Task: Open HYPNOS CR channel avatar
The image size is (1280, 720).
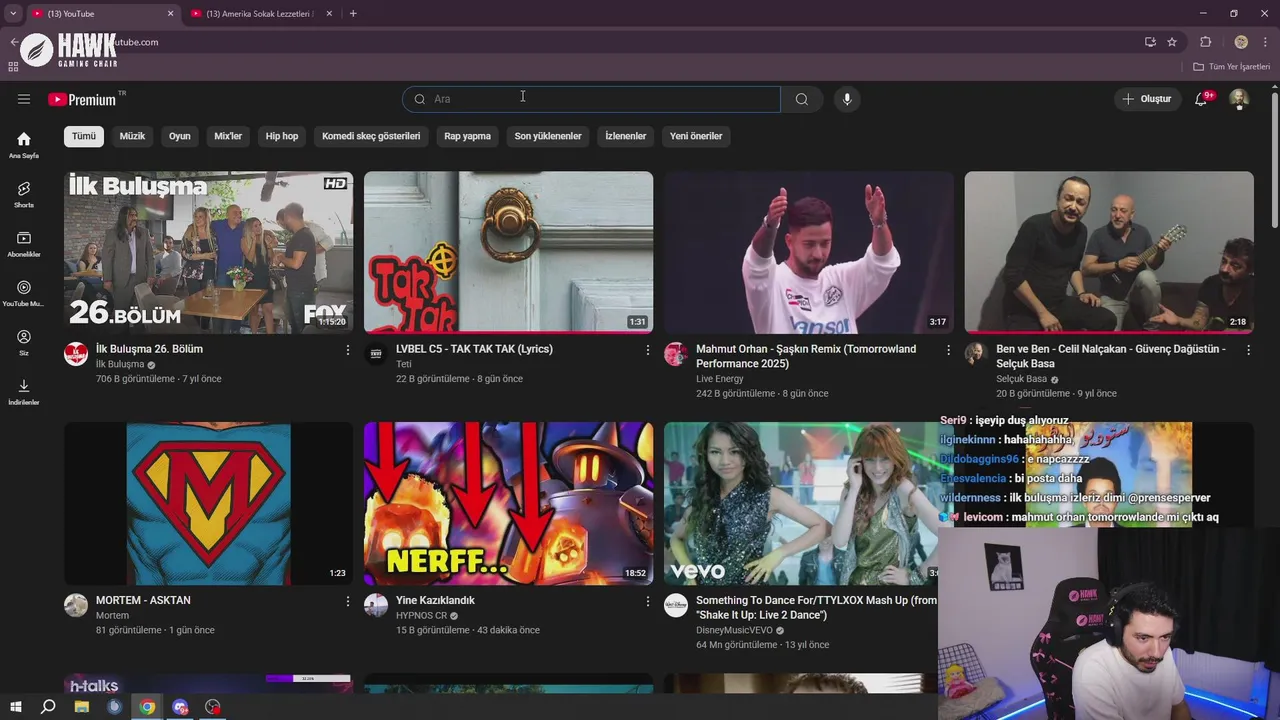Action: tap(376, 605)
